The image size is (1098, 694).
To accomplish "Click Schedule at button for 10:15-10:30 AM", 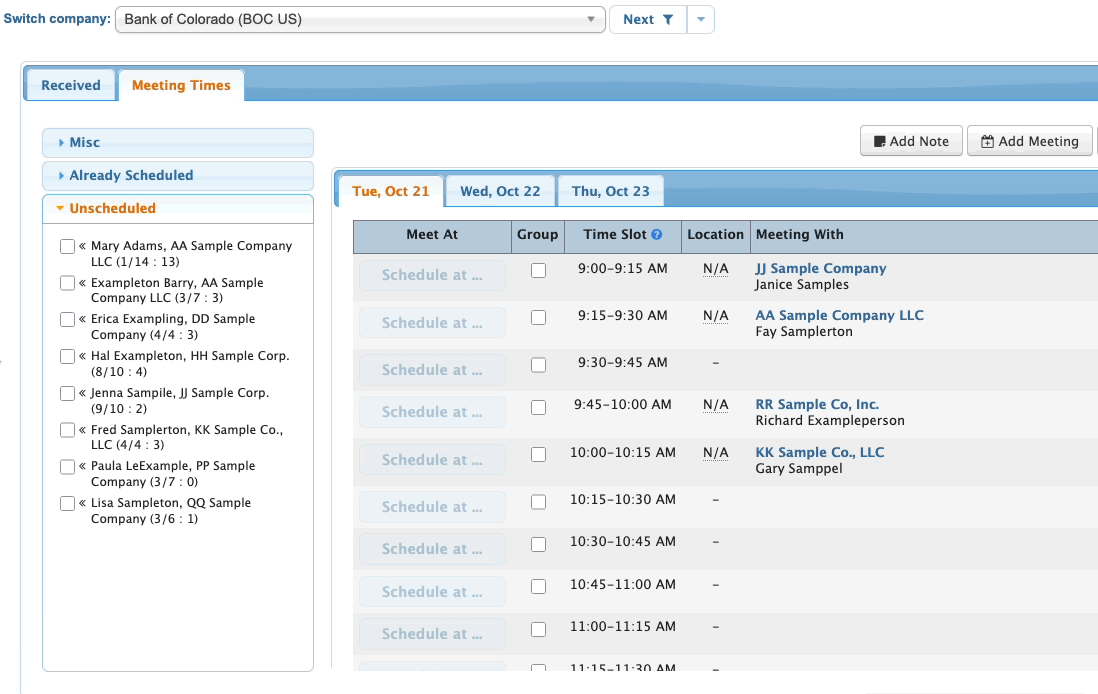I will [x=432, y=507].
